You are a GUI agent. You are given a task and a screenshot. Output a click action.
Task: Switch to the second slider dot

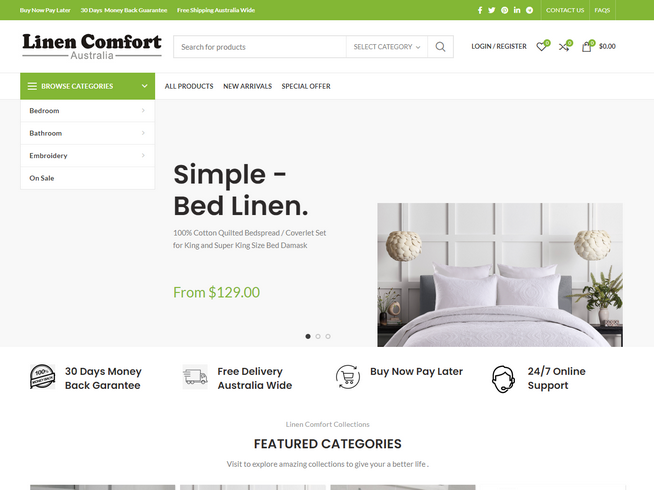(318, 336)
